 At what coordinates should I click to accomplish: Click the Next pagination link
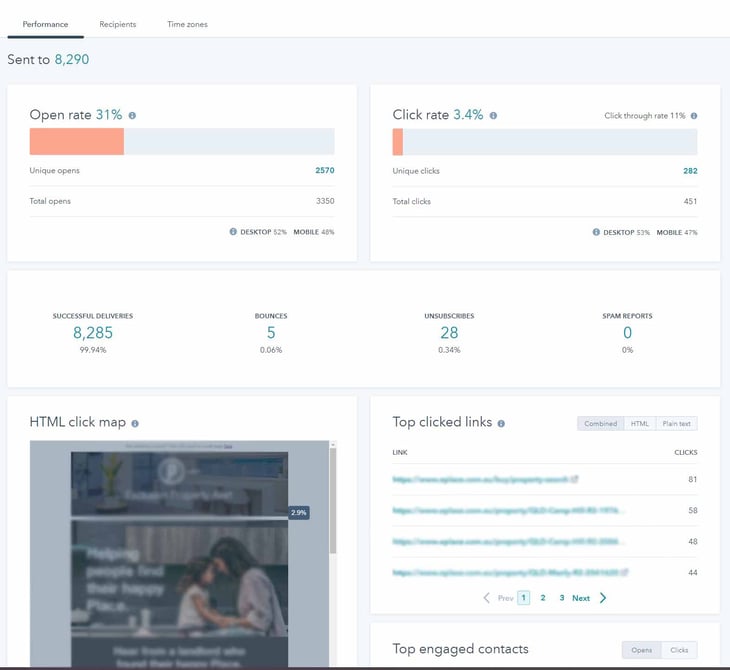tap(581, 598)
